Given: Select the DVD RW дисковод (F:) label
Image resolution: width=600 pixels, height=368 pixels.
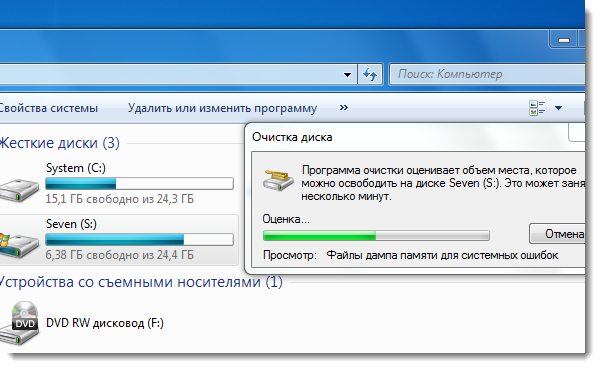Looking at the screenshot, I should [105, 323].
